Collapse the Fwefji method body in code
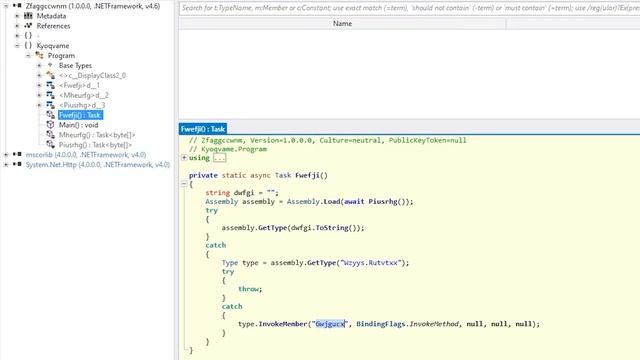This screenshot has height=360, width=640. [x=184, y=184]
